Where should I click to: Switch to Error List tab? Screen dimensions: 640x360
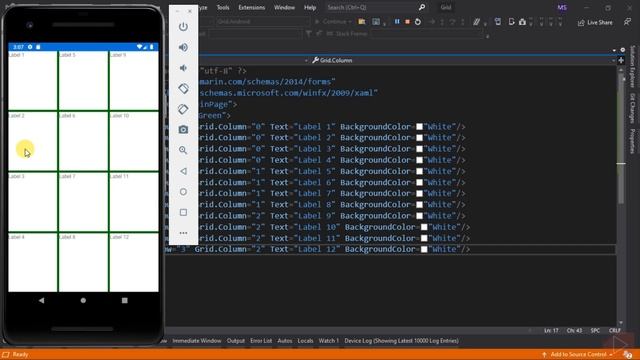click(261, 341)
